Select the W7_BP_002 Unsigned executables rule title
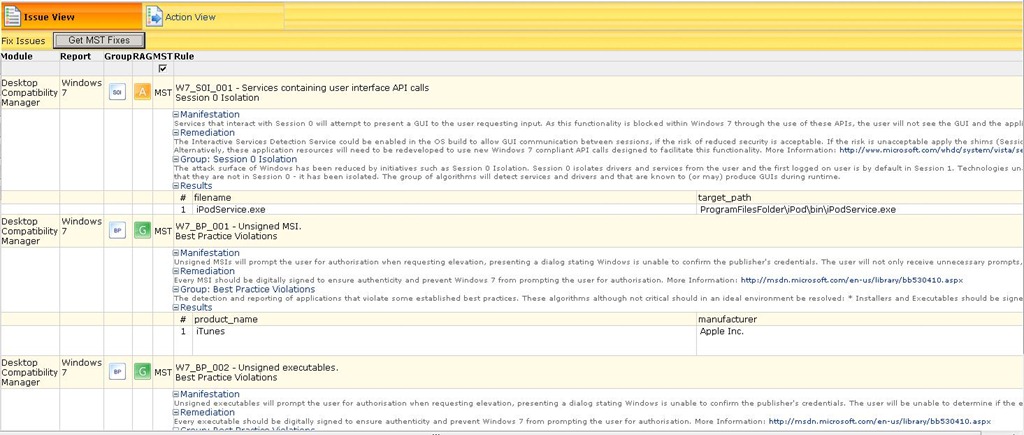This screenshot has width=1024, height=435. click(x=257, y=367)
